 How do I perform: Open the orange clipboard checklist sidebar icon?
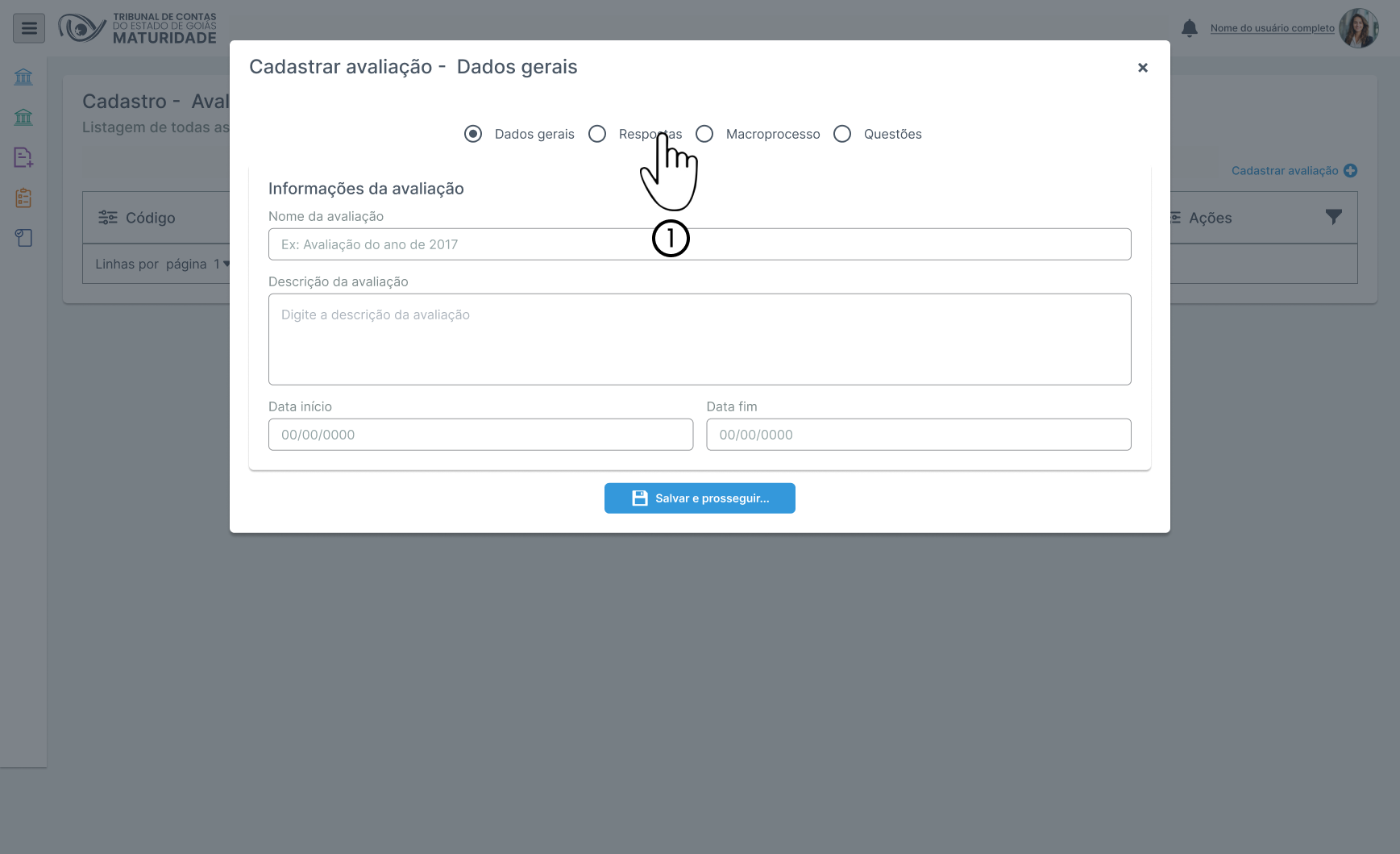[x=23, y=198]
